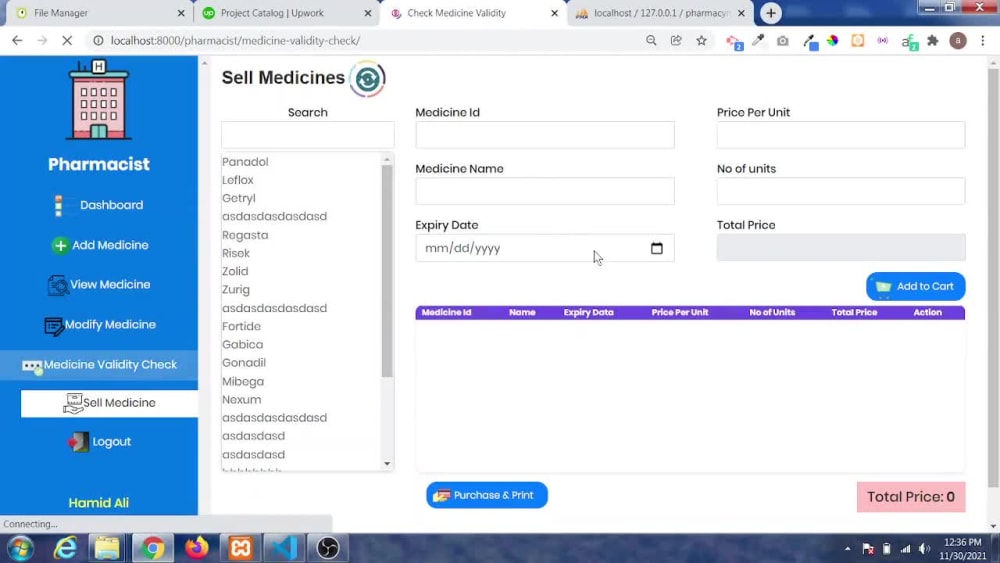Select Risek in the list
1000x563 pixels.
click(236, 253)
